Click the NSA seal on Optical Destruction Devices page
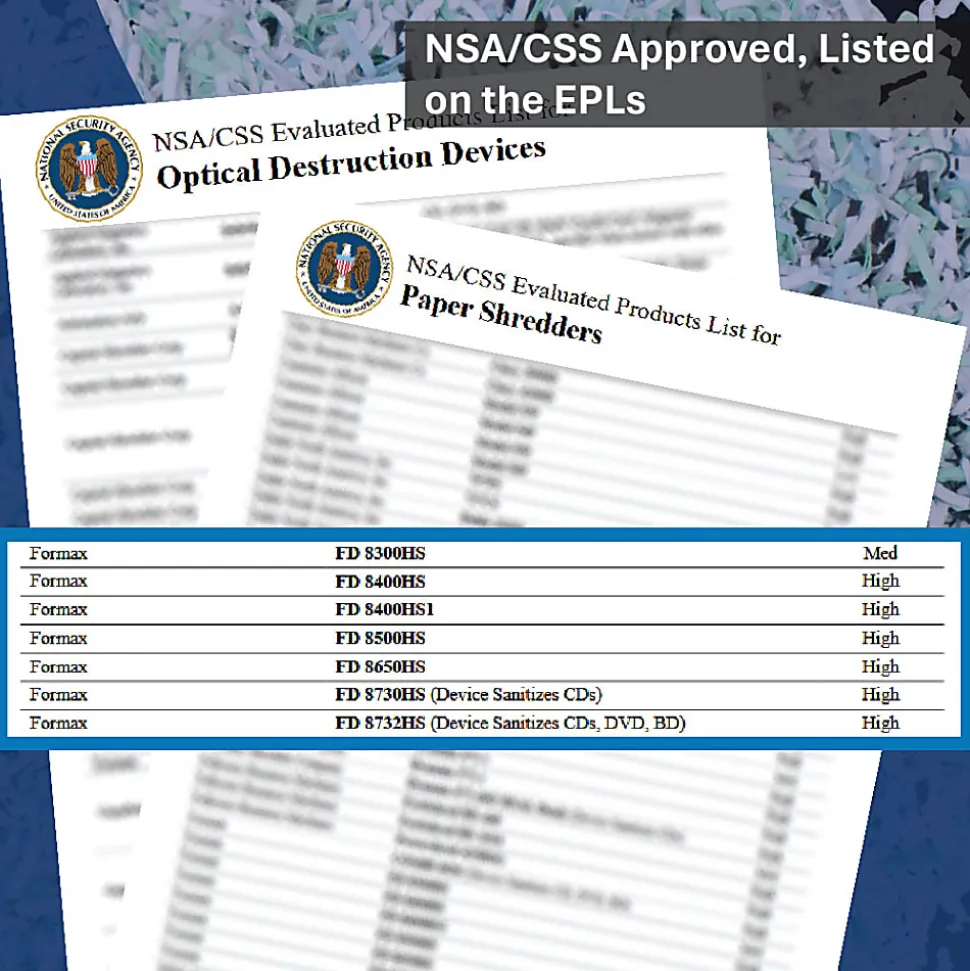This screenshot has height=971, width=970. [89, 168]
